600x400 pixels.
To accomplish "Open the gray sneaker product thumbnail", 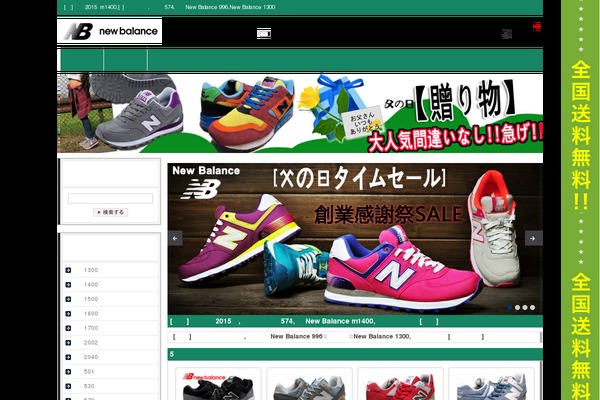I will tap(310, 384).
